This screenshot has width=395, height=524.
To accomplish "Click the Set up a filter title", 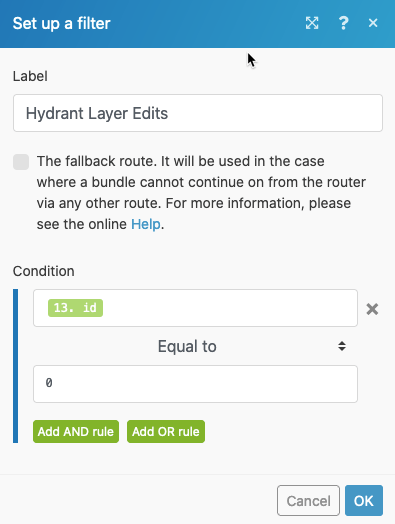I will [61, 24].
